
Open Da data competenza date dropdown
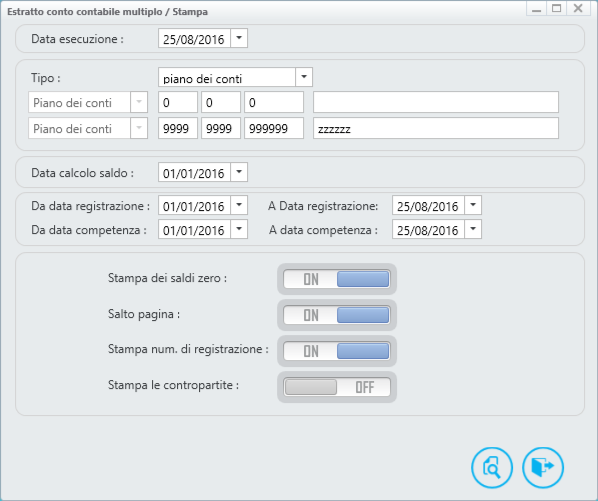[x=239, y=229]
